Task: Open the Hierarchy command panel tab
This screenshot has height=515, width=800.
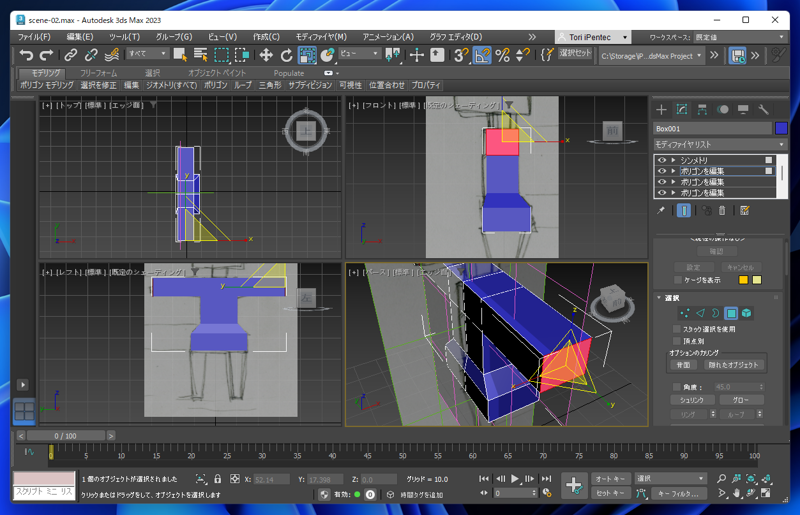Action: tap(703, 110)
